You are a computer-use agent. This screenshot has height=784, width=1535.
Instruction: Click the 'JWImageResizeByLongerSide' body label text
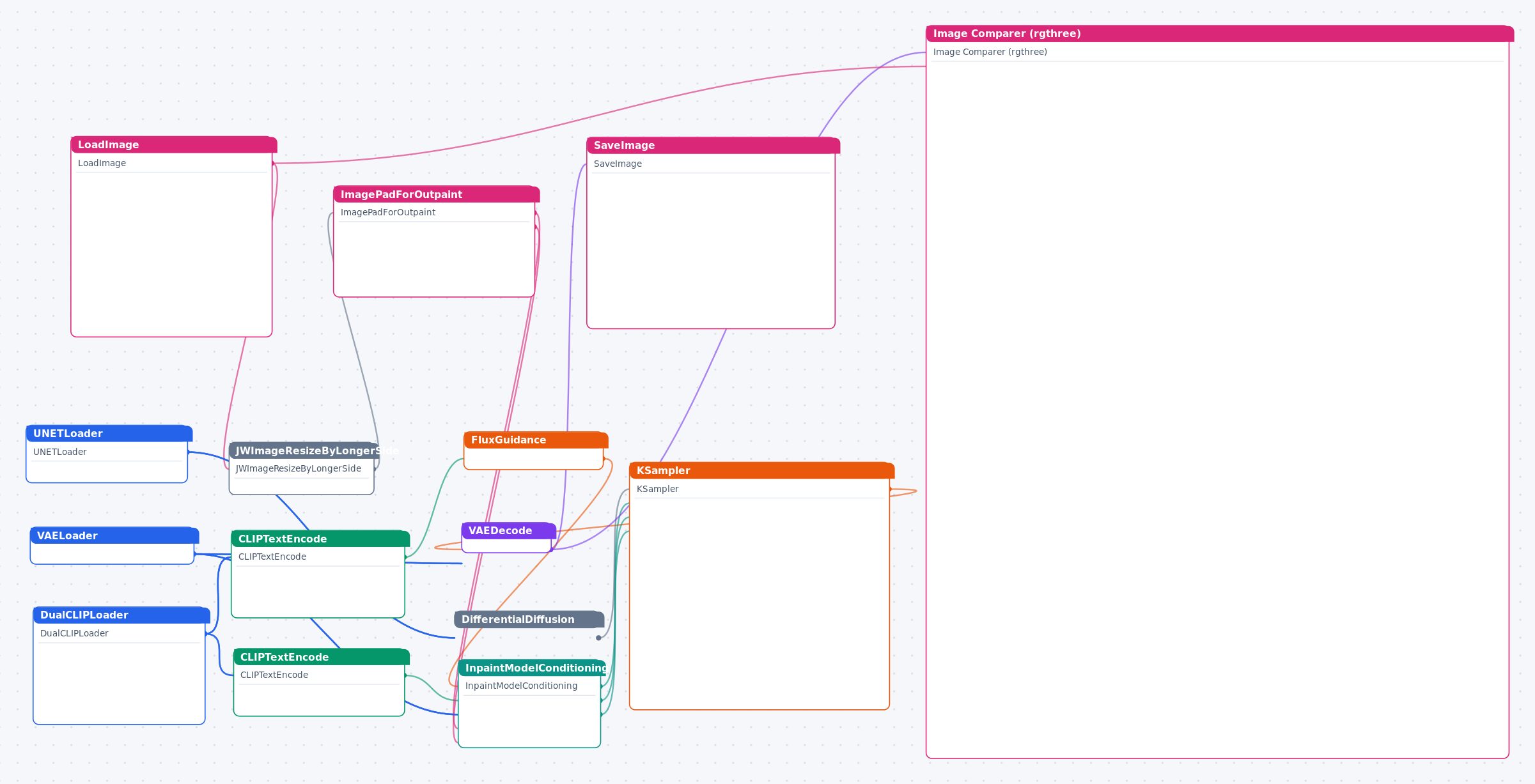point(298,468)
